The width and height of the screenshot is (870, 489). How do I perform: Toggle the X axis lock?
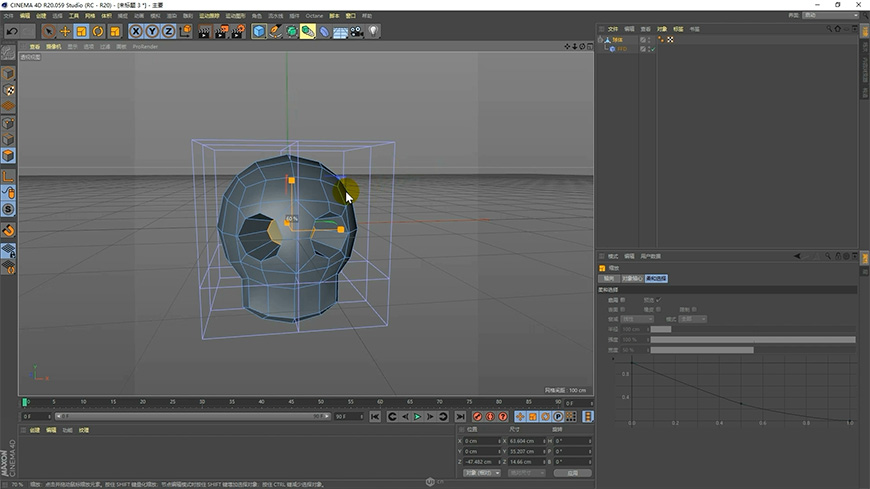pyautogui.click(x=135, y=32)
